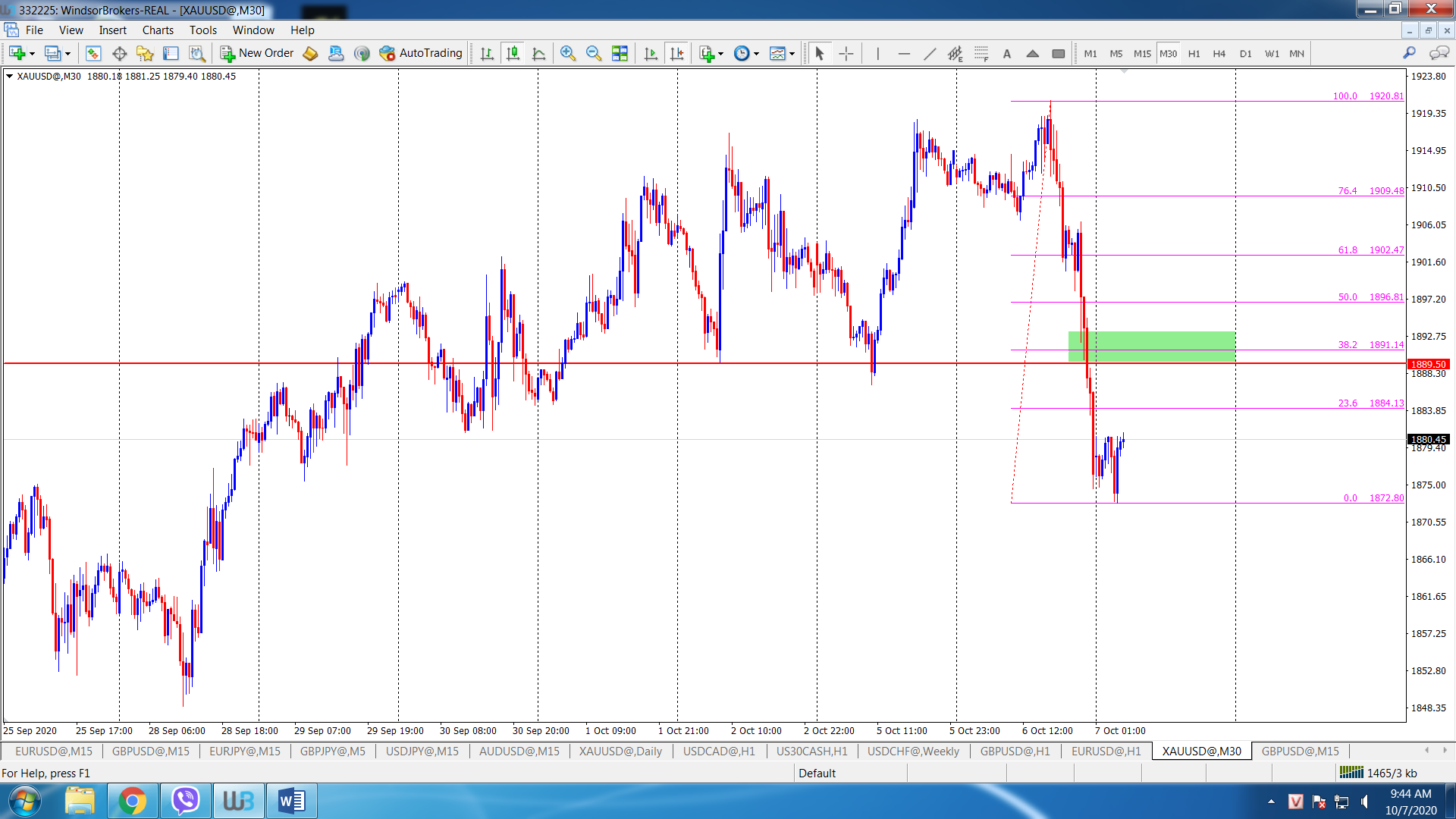Select the Fibonacci retracement tool
Screen dimensions: 1456x819
pyautogui.click(x=981, y=53)
